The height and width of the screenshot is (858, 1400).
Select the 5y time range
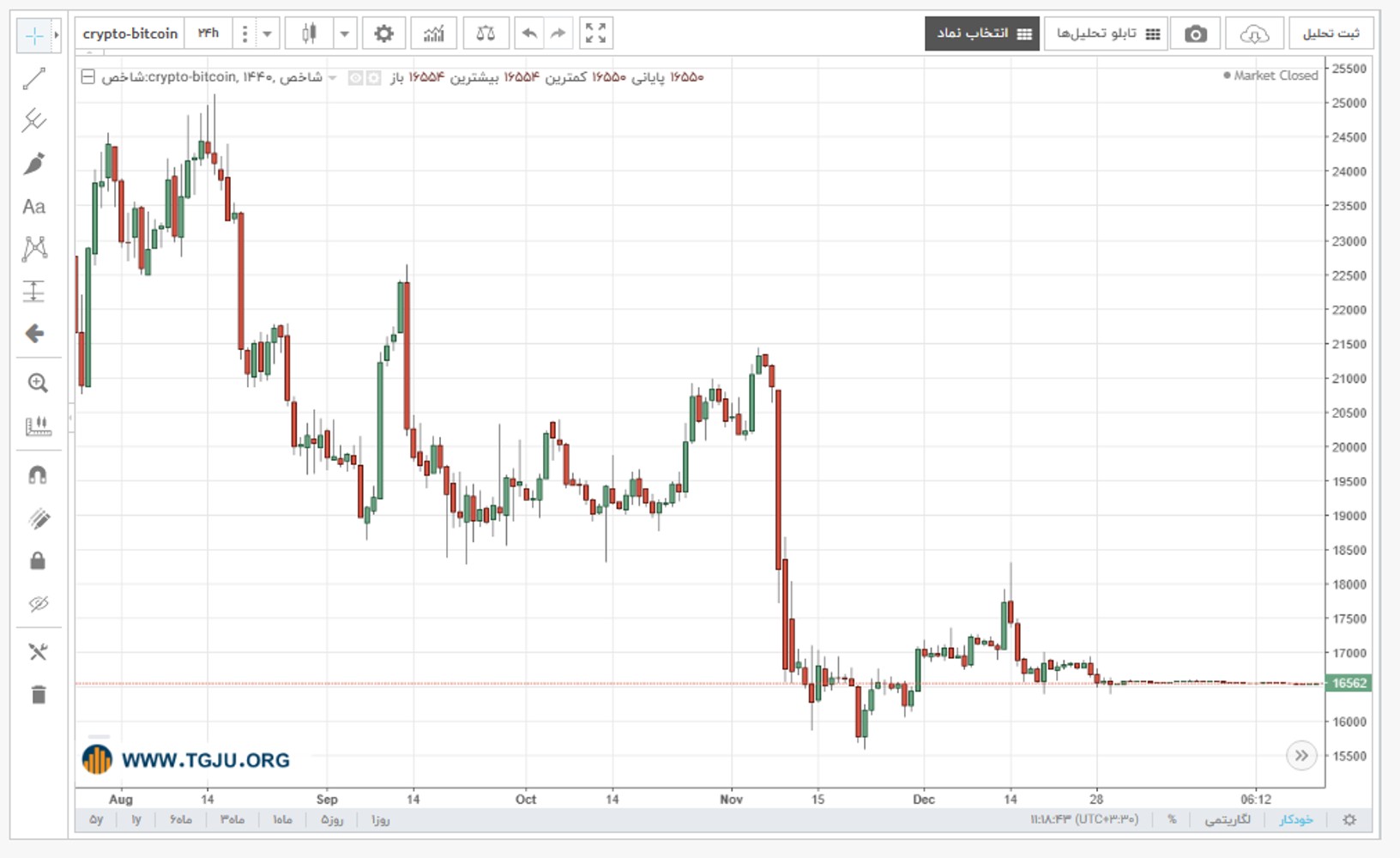pyautogui.click(x=96, y=819)
